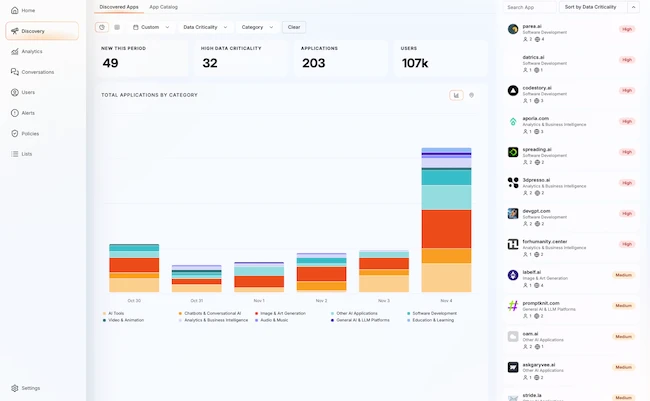Image resolution: width=650 pixels, height=401 pixels.
Task: Select the Discovery sidebar item
Action: point(42,31)
